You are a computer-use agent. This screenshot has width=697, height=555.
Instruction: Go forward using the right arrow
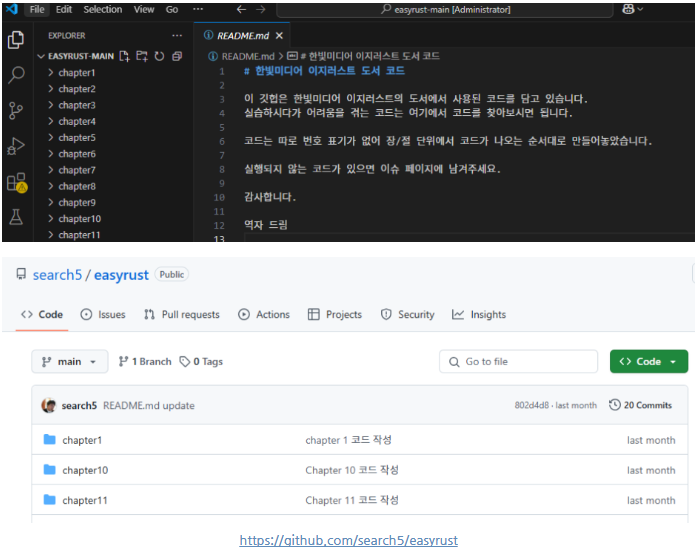(x=261, y=9)
